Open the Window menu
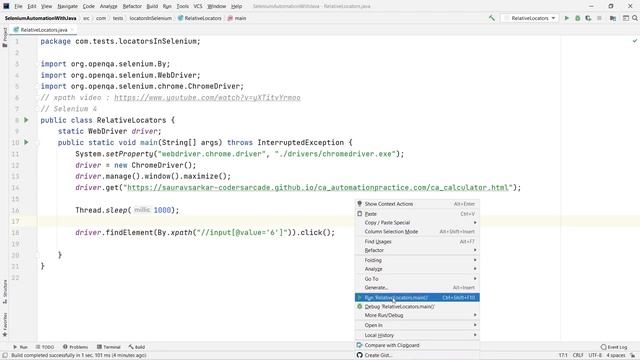This screenshot has height=360, width=640. point(216,6)
